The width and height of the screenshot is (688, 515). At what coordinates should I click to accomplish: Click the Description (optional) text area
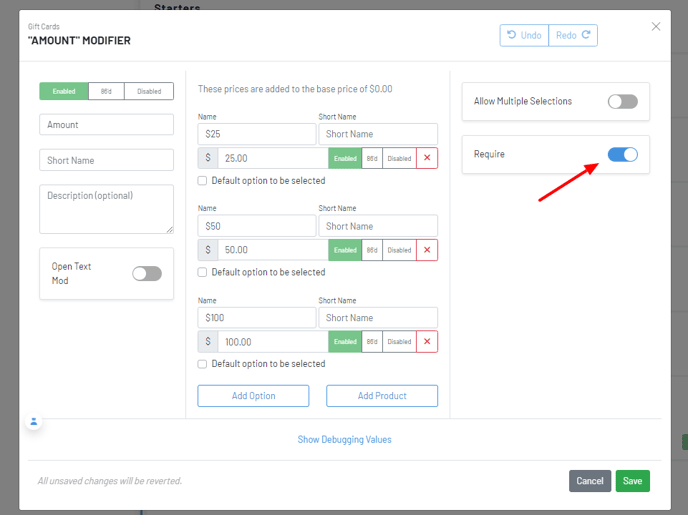pyautogui.click(x=106, y=209)
